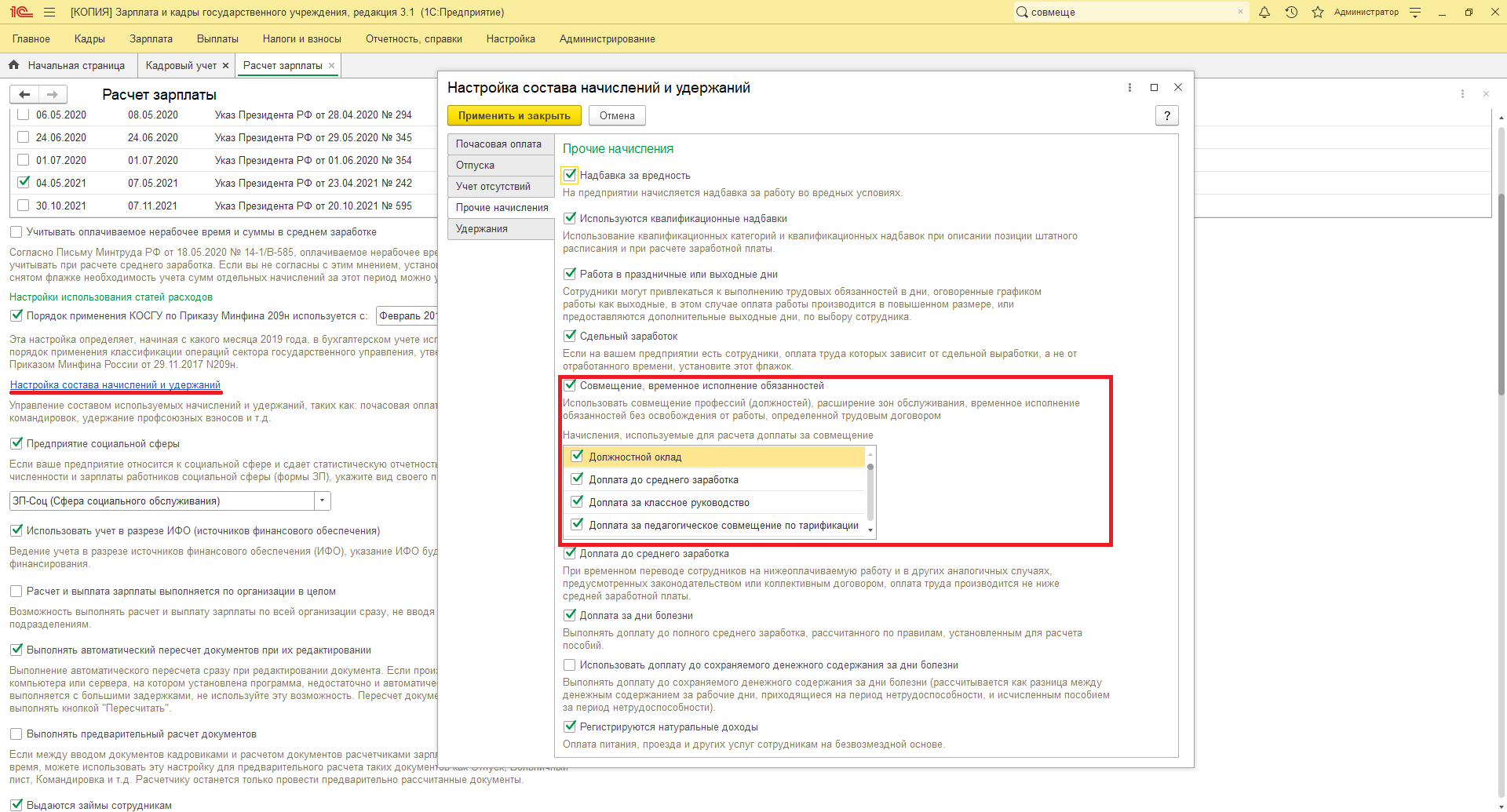Toggle Регистрируются натуральные доходы checkbox
Viewport: 1507px width, 812px height.
(x=570, y=726)
